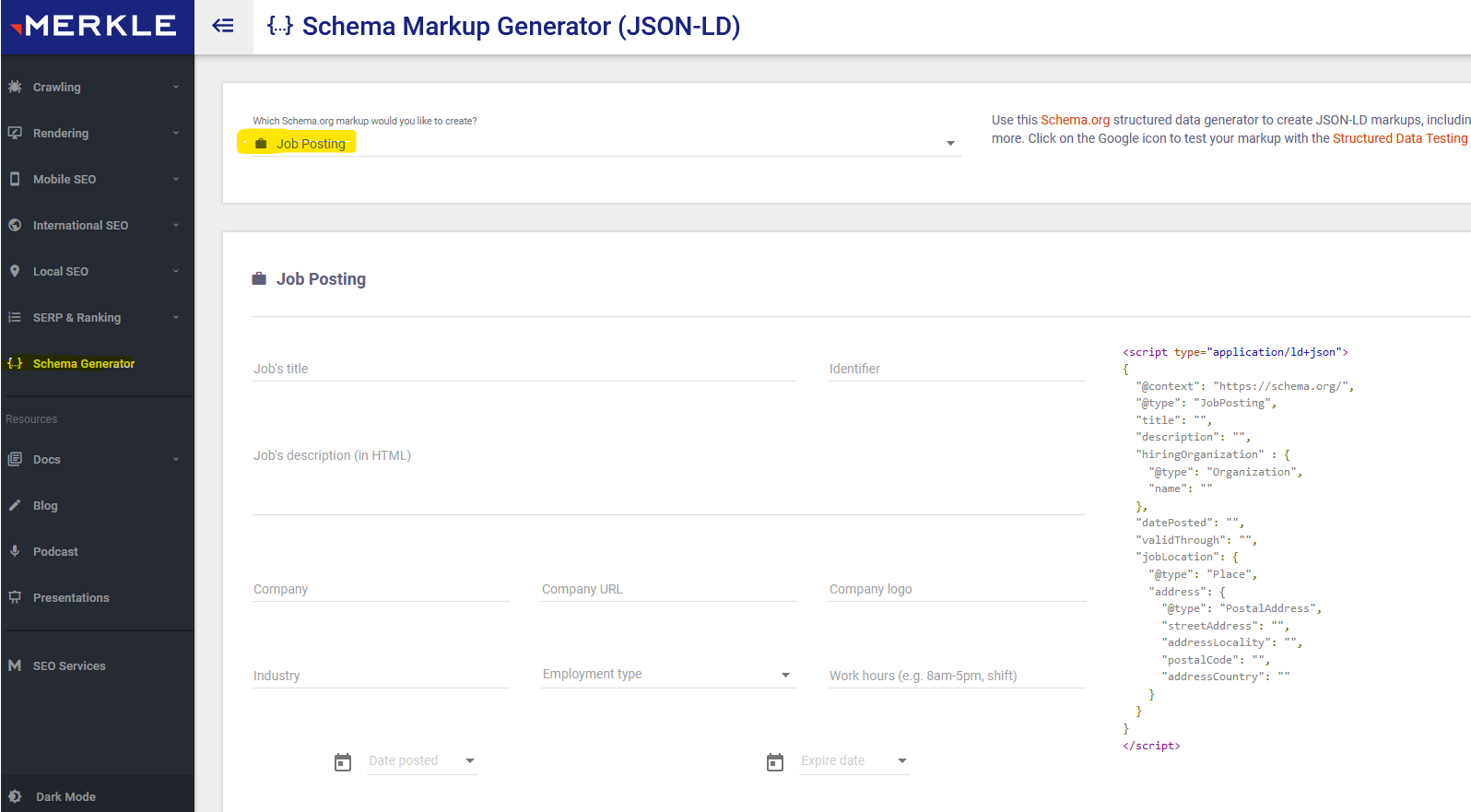Open the Schema.org link

[1076, 120]
